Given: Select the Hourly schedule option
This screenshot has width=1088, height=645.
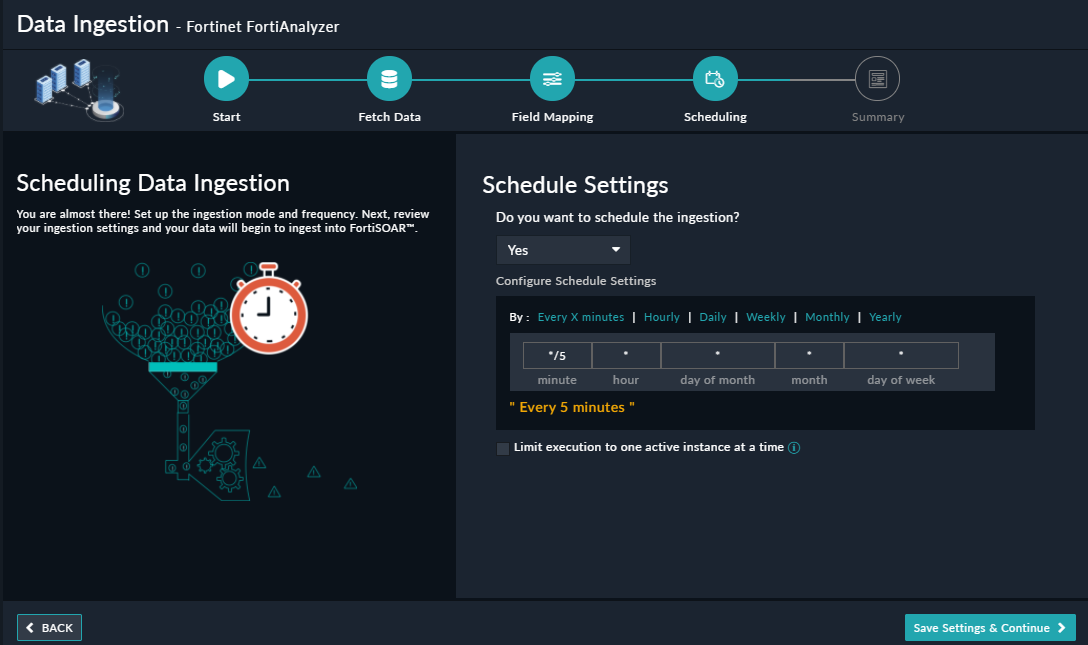Looking at the screenshot, I should tap(661, 317).
